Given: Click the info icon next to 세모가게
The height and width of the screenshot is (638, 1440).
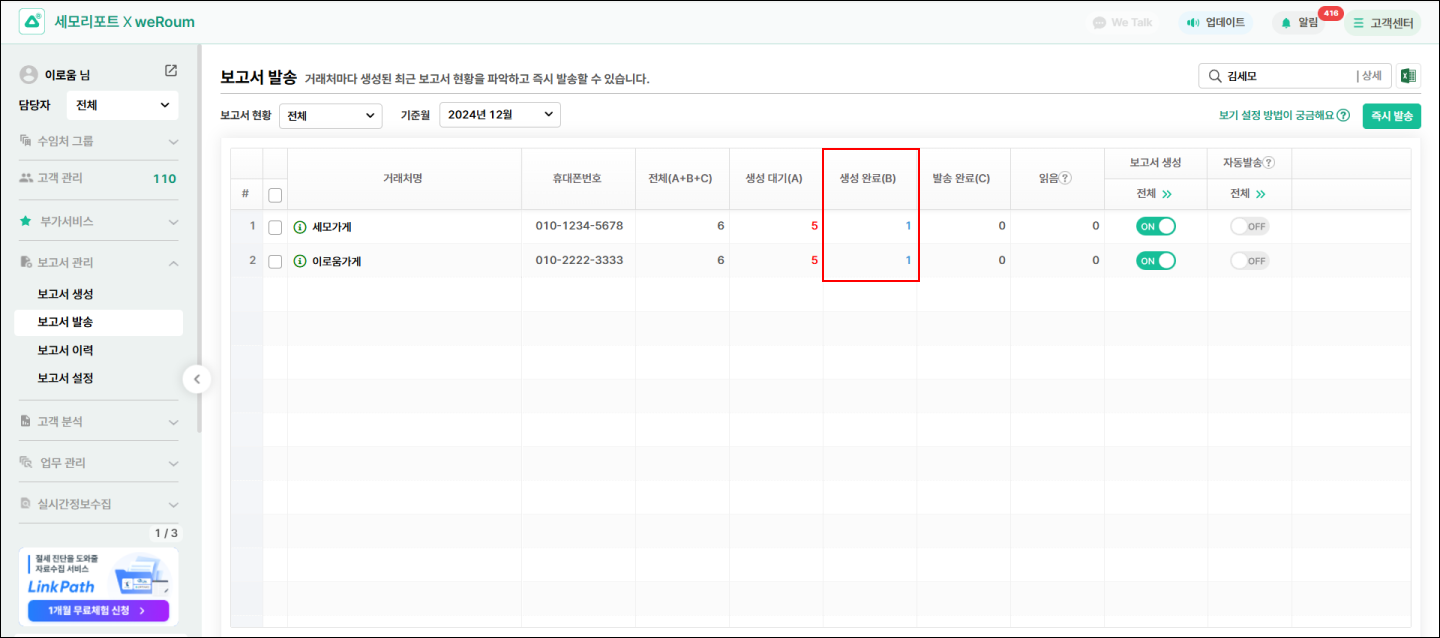Looking at the screenshot, I should pos(299,227).
